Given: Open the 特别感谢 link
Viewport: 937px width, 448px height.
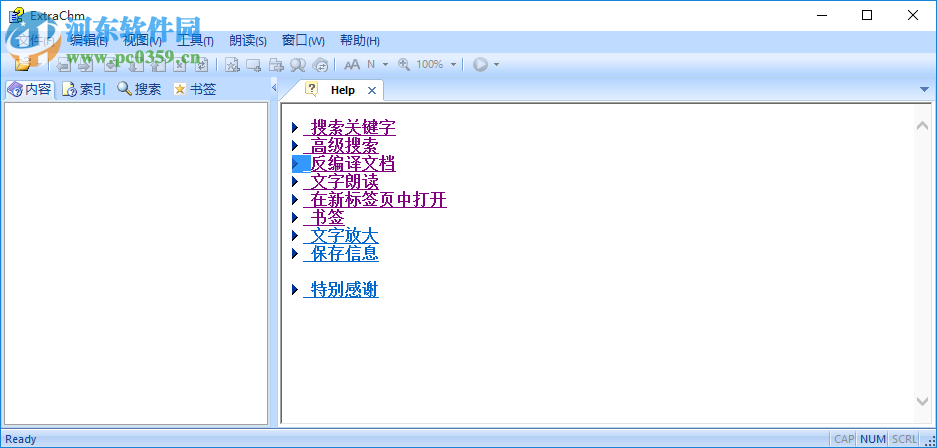Looking at the screenshot, I should point(341,290).
